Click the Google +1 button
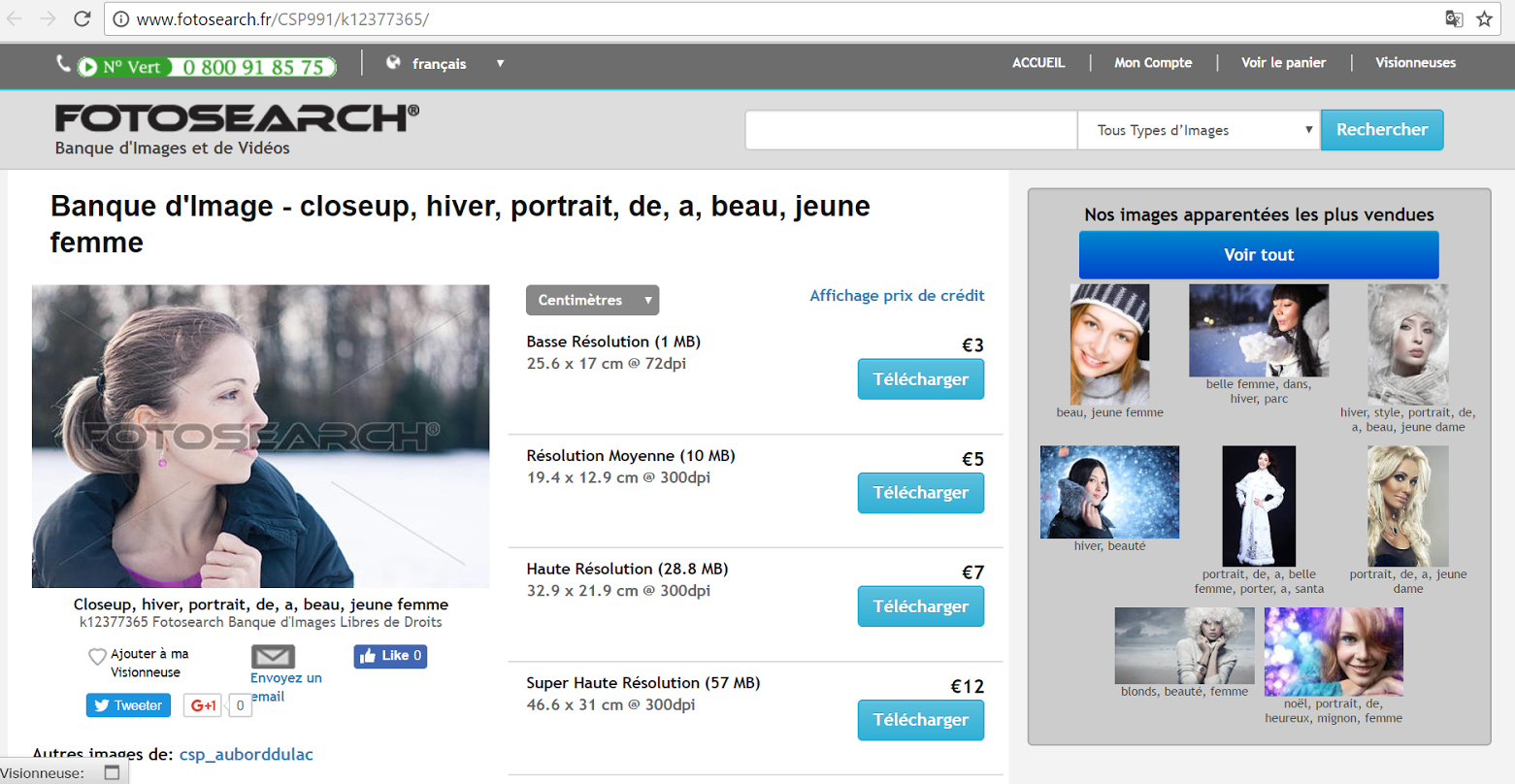1515x784 pixels. tap(203, 705)
